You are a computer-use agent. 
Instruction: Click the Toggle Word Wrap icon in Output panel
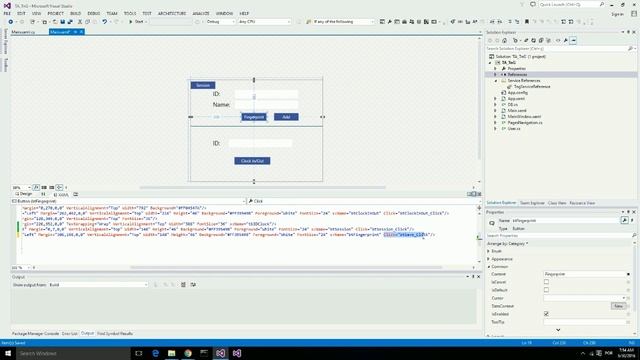tap(193, 284)
